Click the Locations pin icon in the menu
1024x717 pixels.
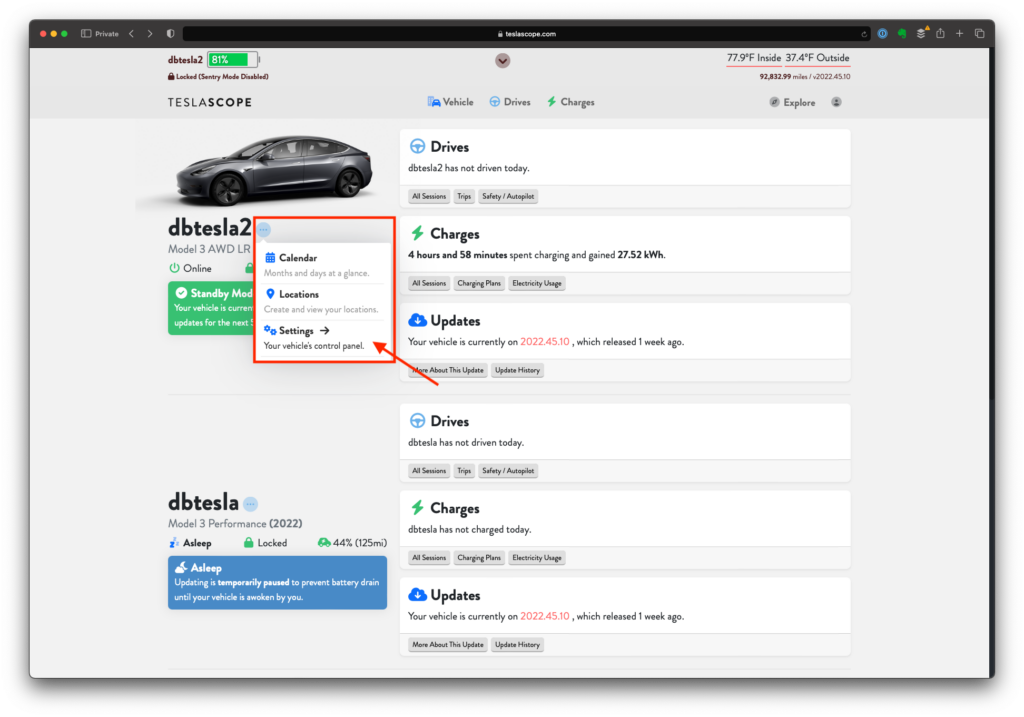270,294
